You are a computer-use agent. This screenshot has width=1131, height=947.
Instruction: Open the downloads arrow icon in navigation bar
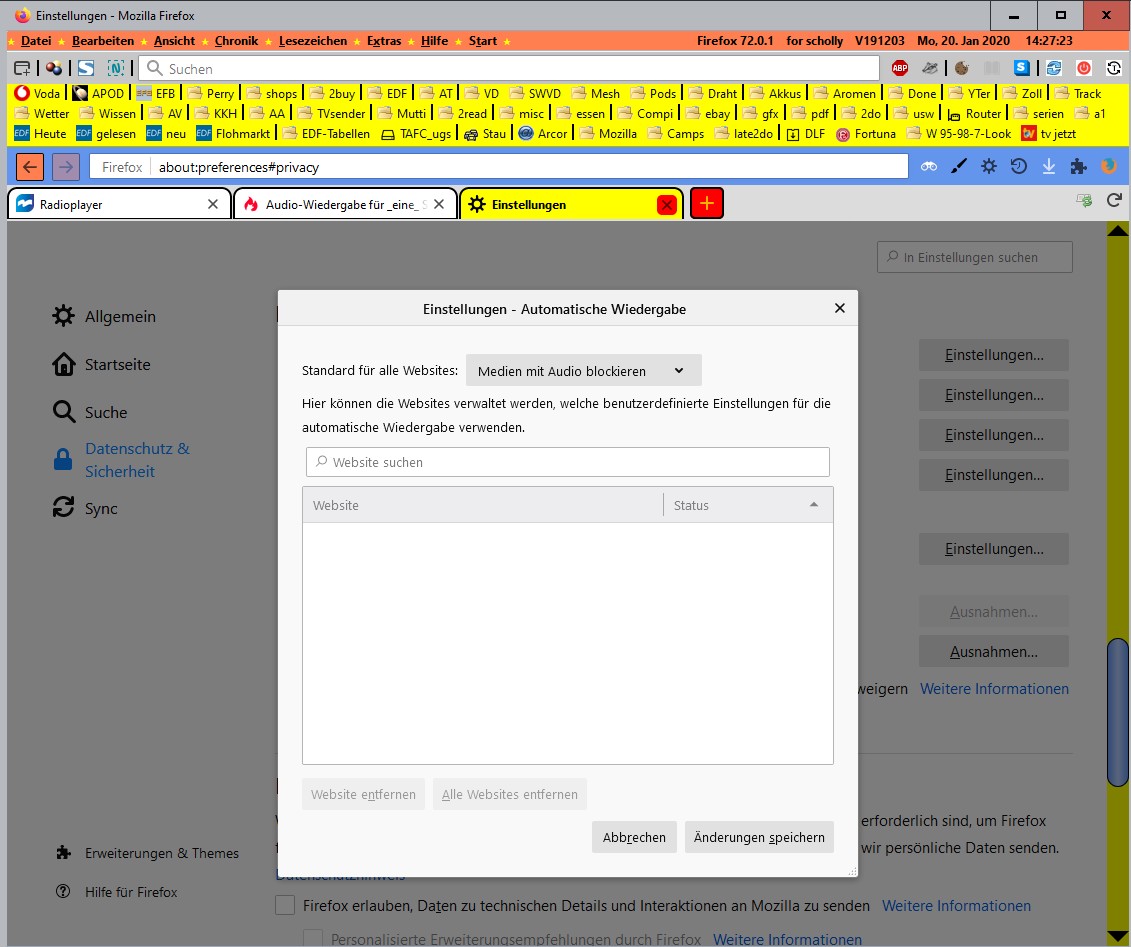coord(1048,167)
